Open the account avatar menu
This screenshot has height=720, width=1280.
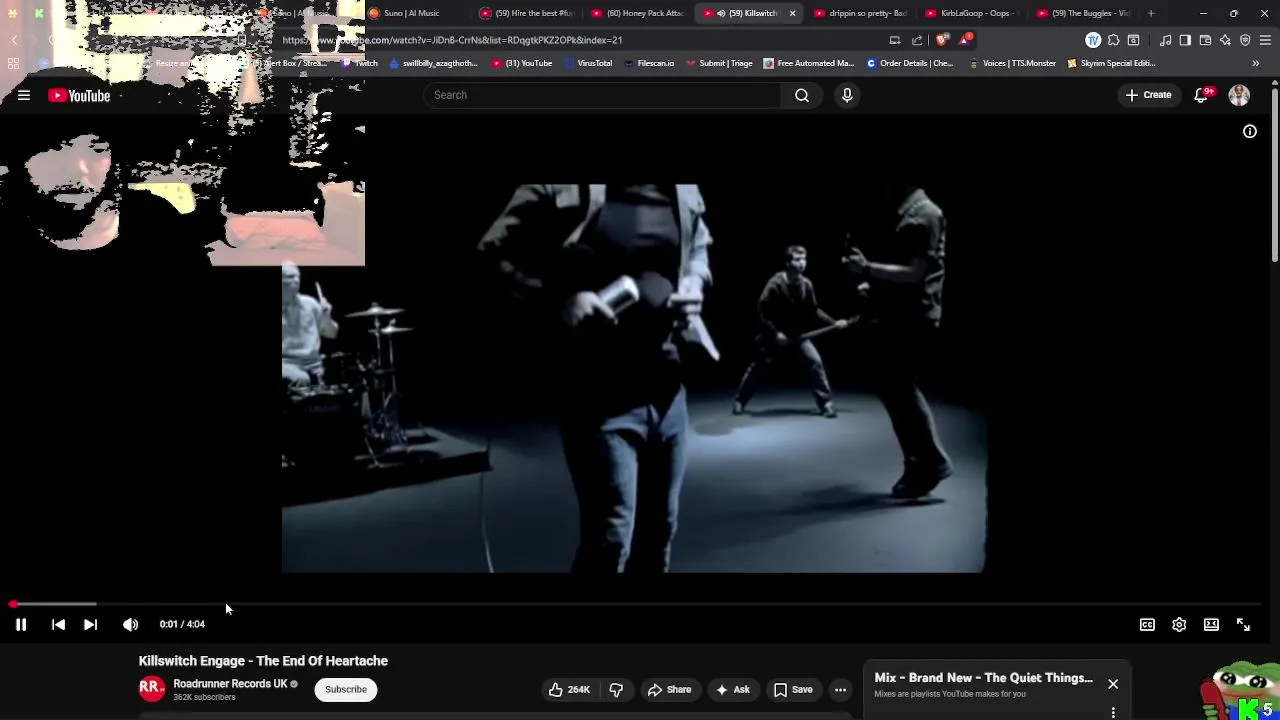(x=1239, y=95)
